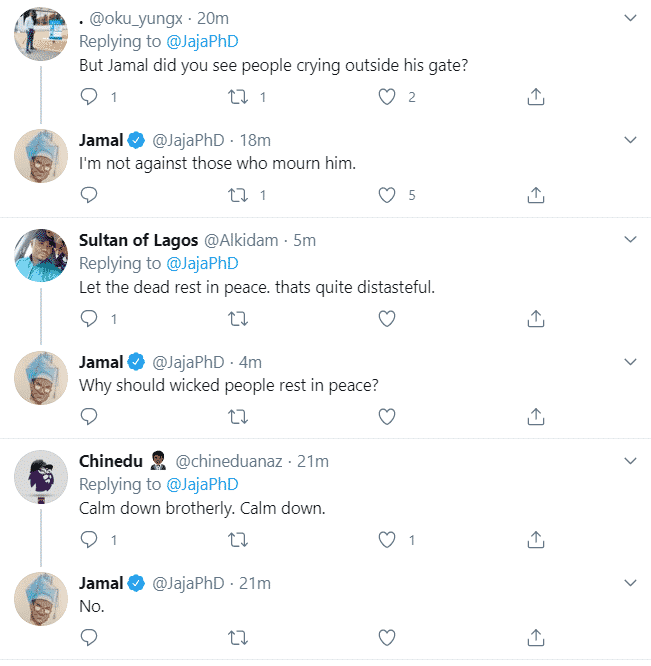This screenshot has height=666, width=651.
Task: Like Sultan of Lagos's "quite distasteful" tweet
Action: (387, 319)
